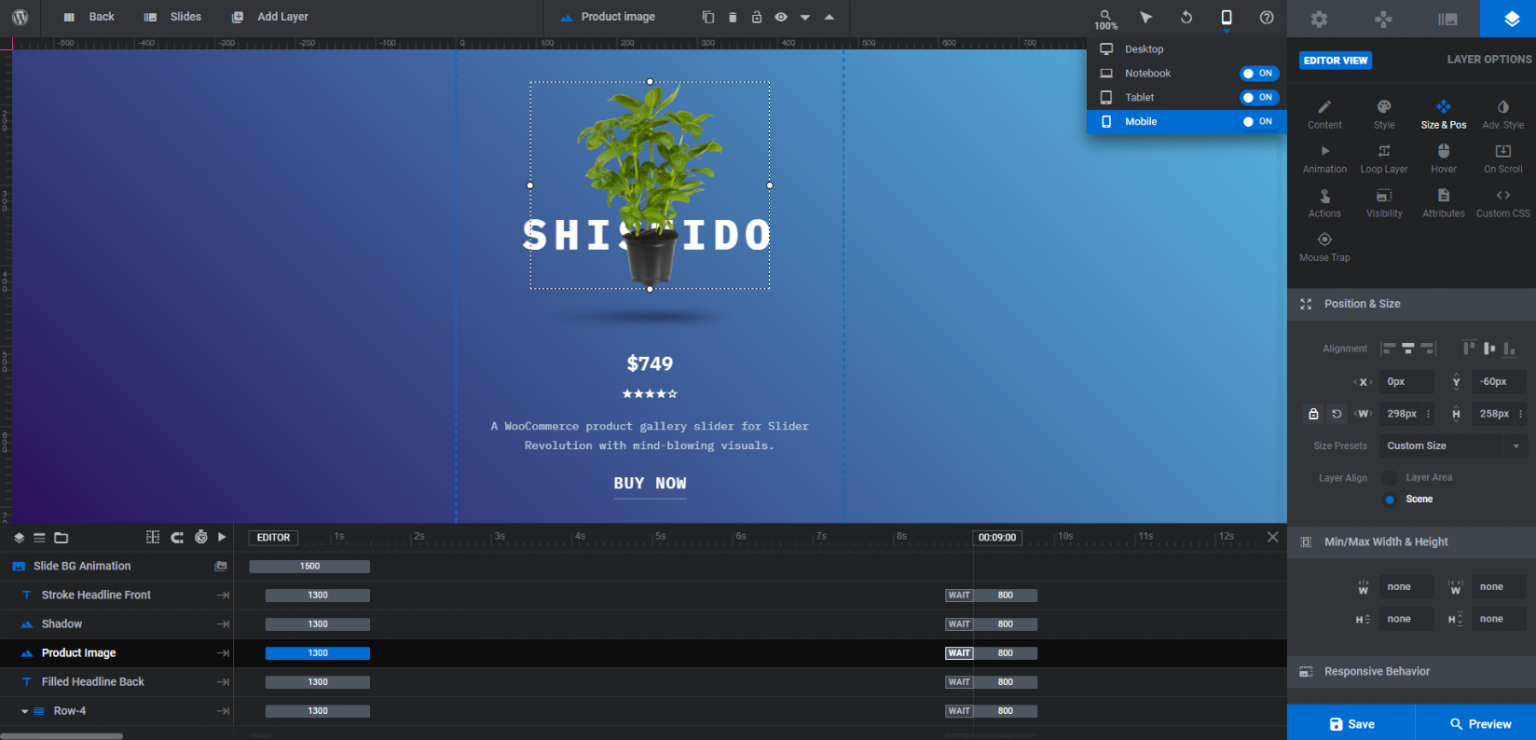Click the undo arrow in top toolbar
The height and width of the screenshot is (740, 1536).
point(1186,17)
